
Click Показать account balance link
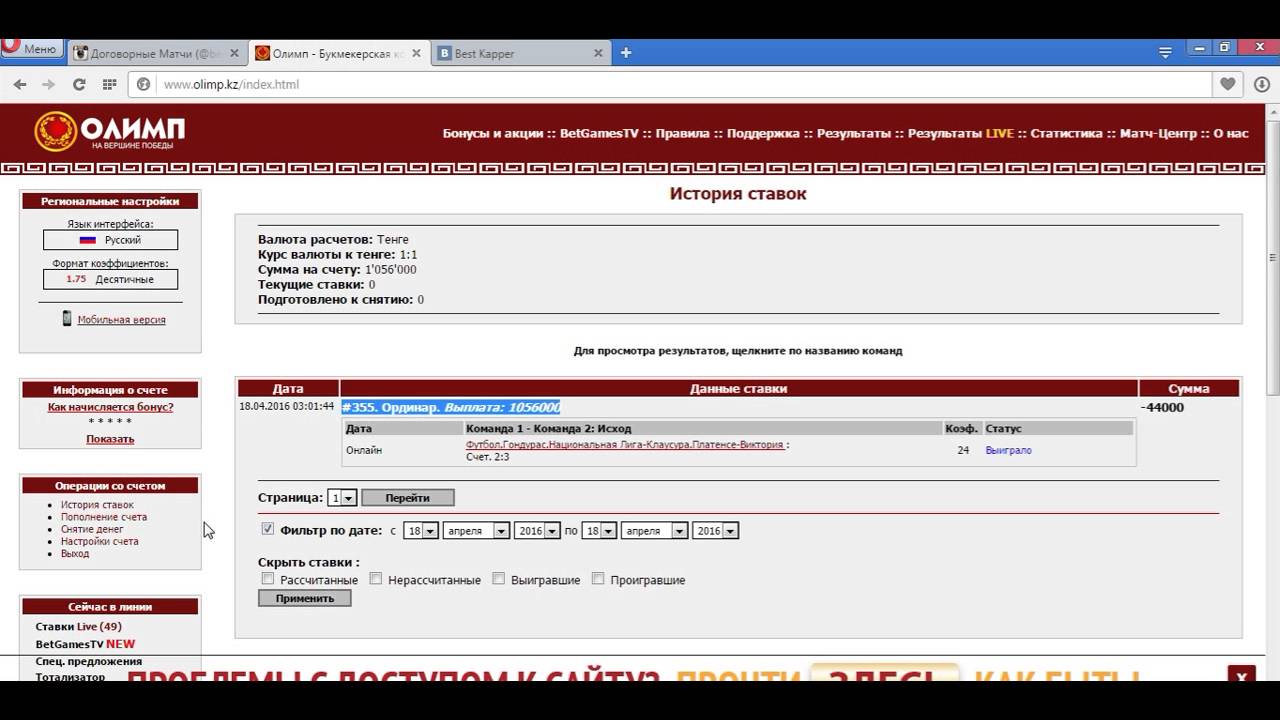pyautogui.click(x=110, y=439)
